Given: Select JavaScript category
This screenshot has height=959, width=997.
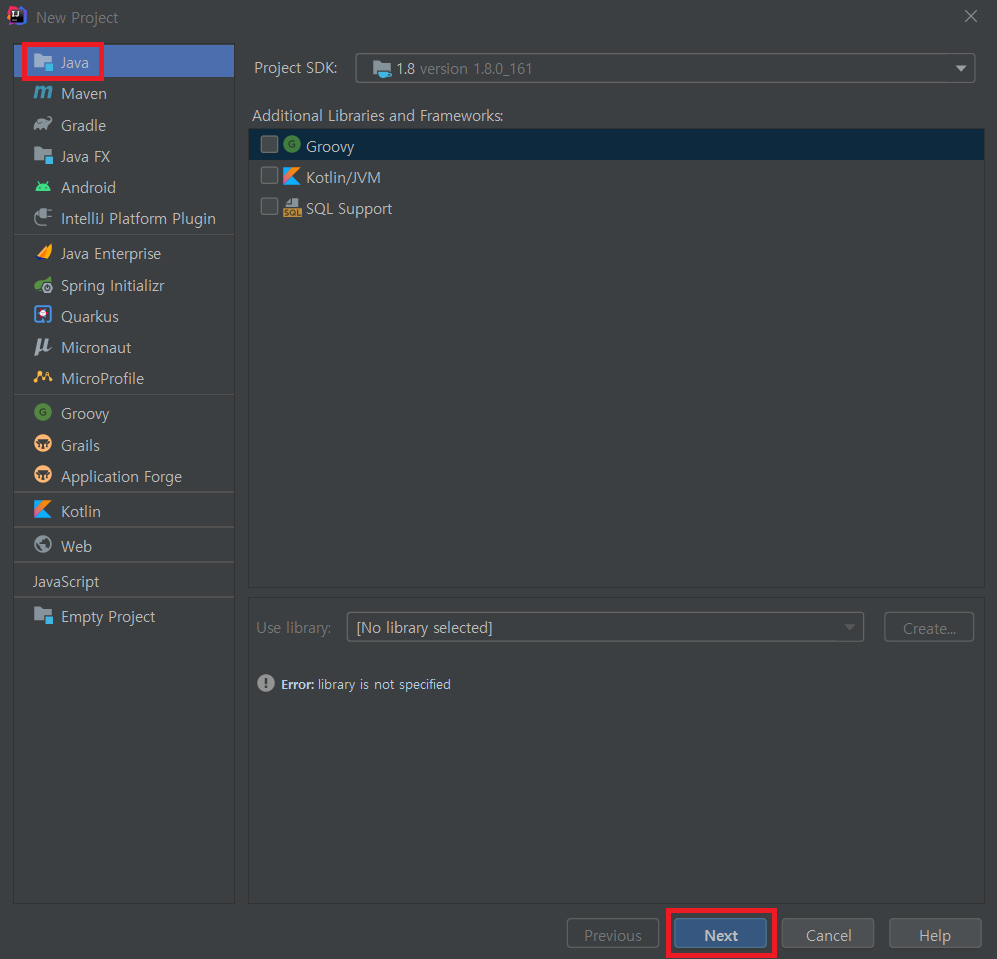Looking at the screenshot, I should click(124, 581).
